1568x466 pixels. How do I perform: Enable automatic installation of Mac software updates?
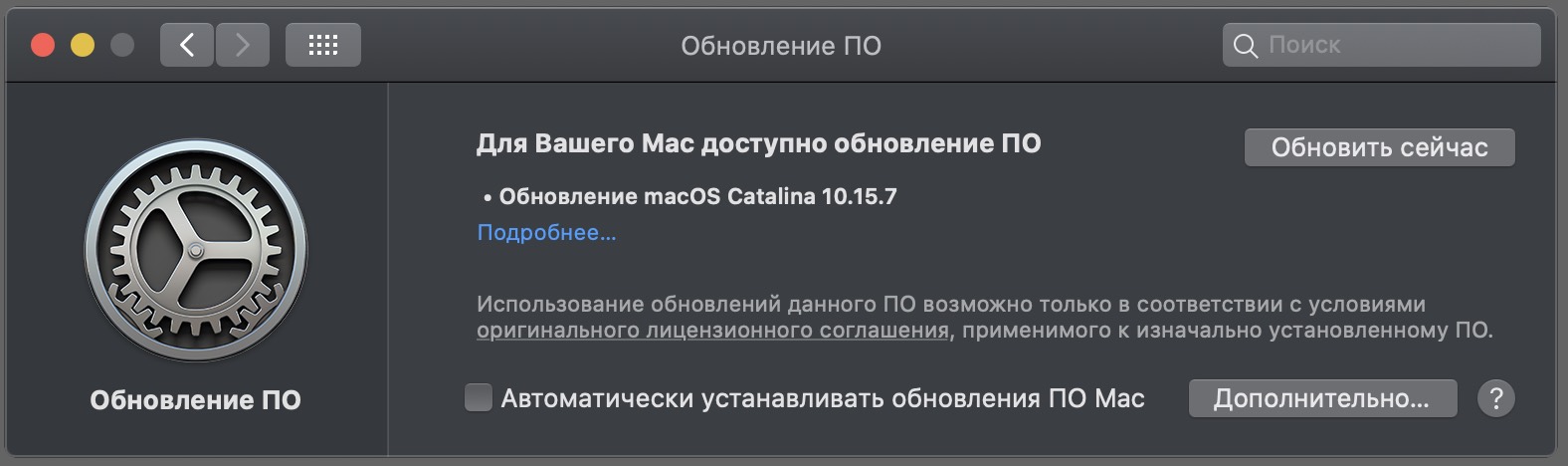point(479,398)
